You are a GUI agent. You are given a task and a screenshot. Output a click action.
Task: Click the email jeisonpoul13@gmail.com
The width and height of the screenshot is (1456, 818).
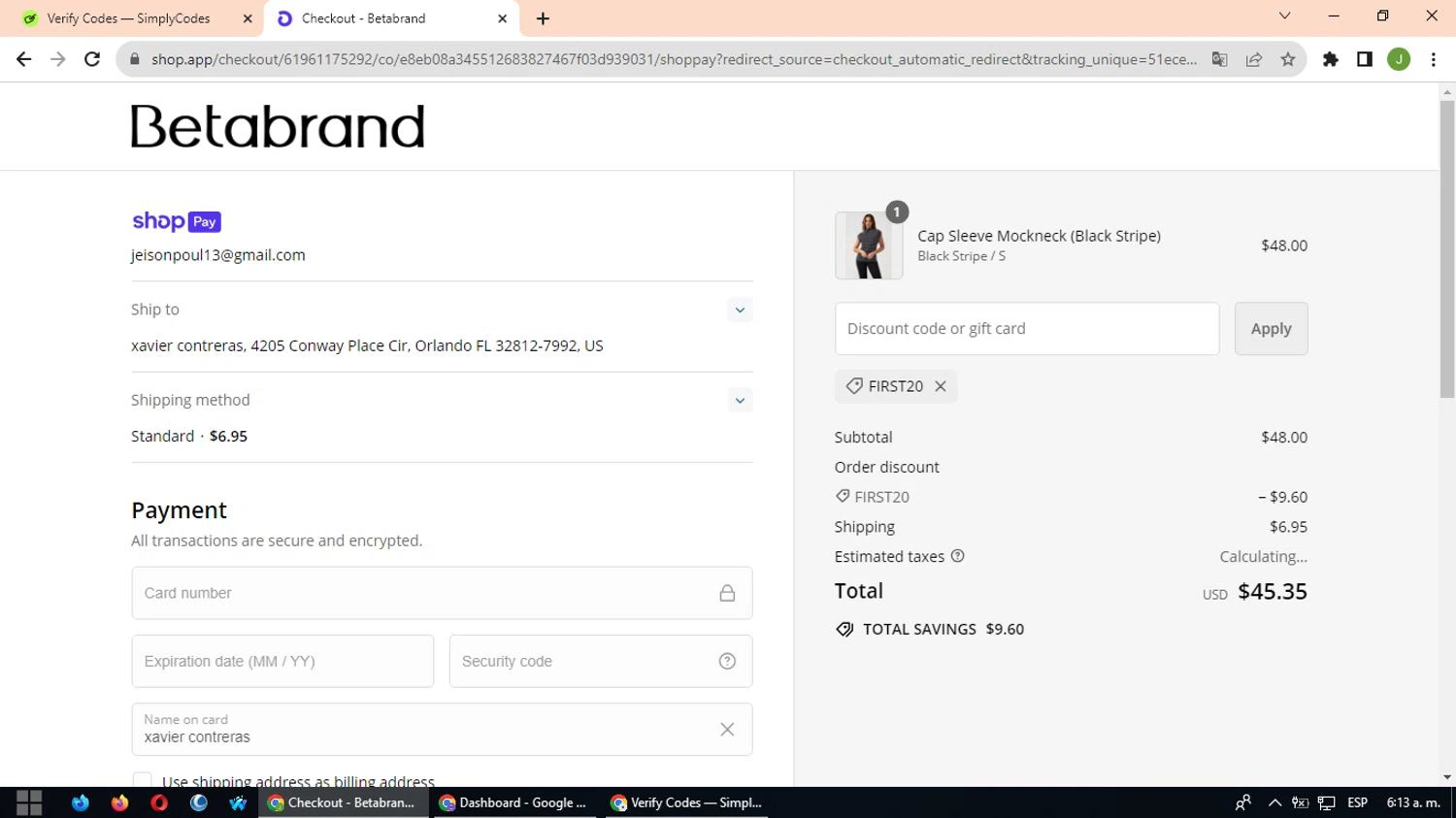pos(218,255)
